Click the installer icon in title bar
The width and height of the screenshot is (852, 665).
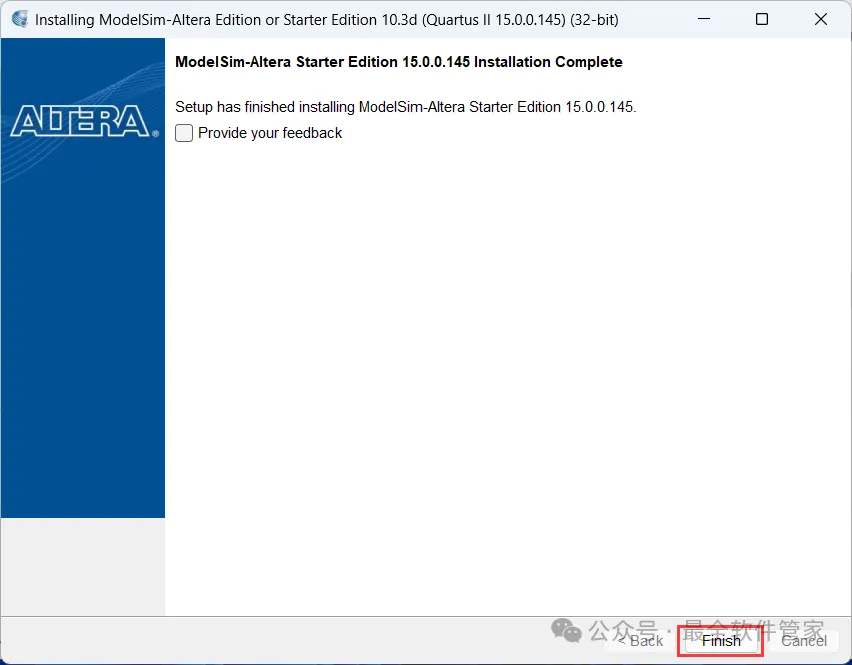click(20, 19)
